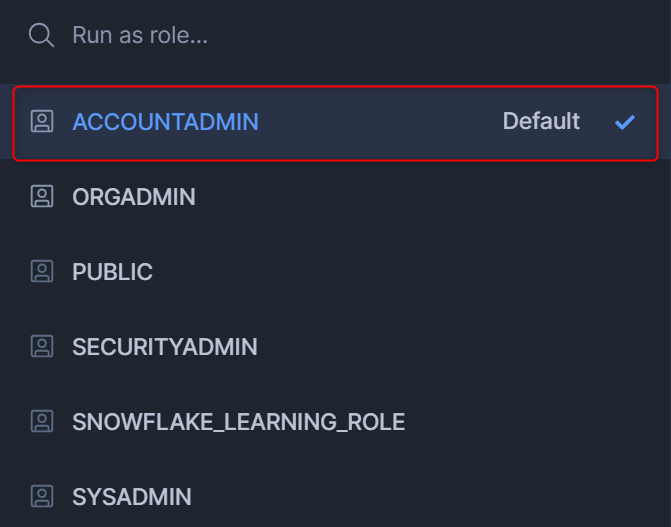Switch to the ORGADMIN role
The width and height of the screenshot is (671, 527).
pos(134,197)
